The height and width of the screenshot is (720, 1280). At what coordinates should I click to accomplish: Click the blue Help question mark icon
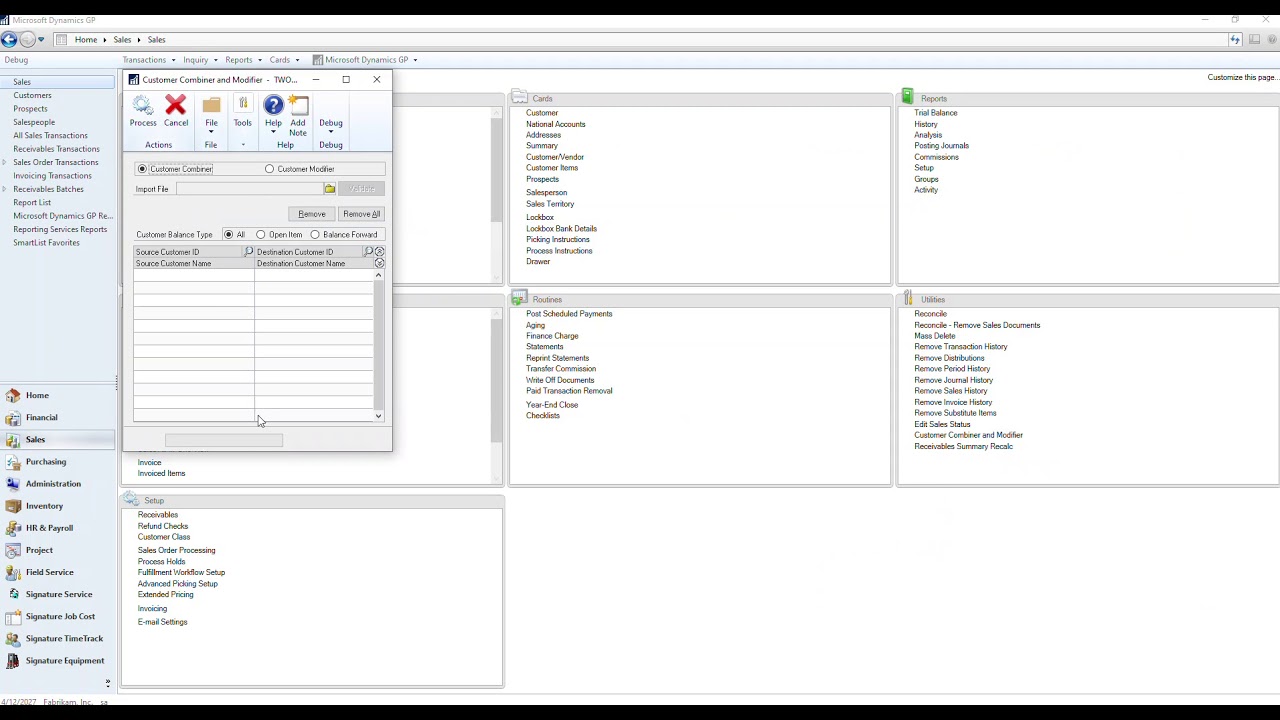point(273,105)
